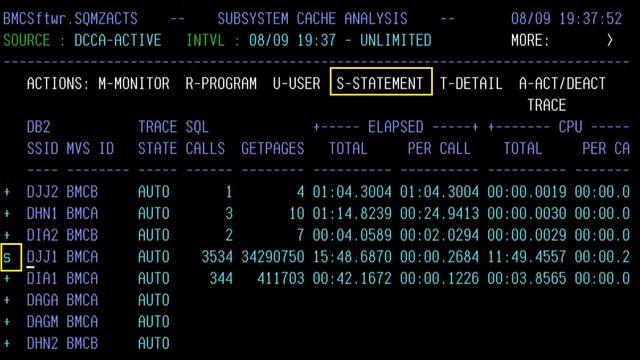This screenshot has height=360, width=640.
Task: Click SQL calls value 344
Action: (x=221, y=278)
